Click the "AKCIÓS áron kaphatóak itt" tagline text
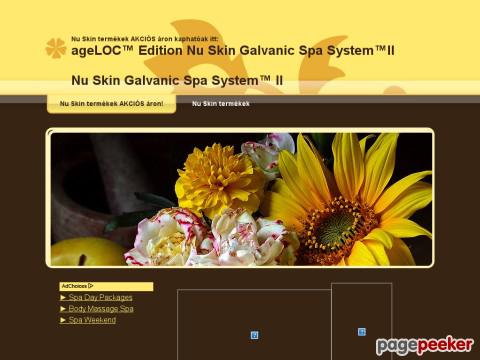 [x=174, y=39]
